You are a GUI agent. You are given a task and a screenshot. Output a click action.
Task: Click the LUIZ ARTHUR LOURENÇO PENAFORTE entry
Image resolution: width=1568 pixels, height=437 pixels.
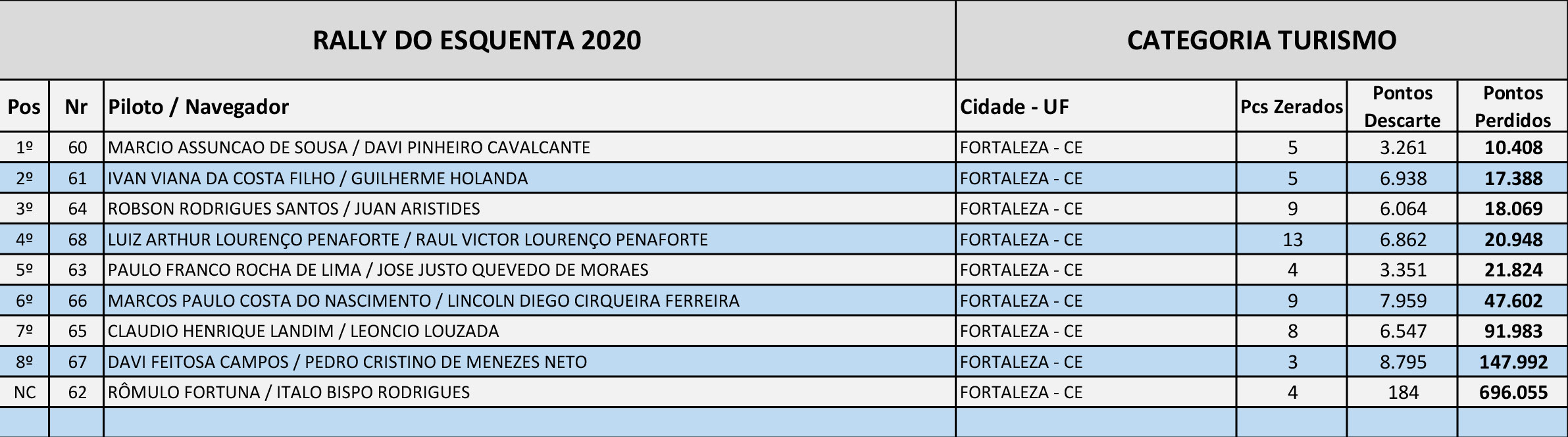click(x=408, y=240)
